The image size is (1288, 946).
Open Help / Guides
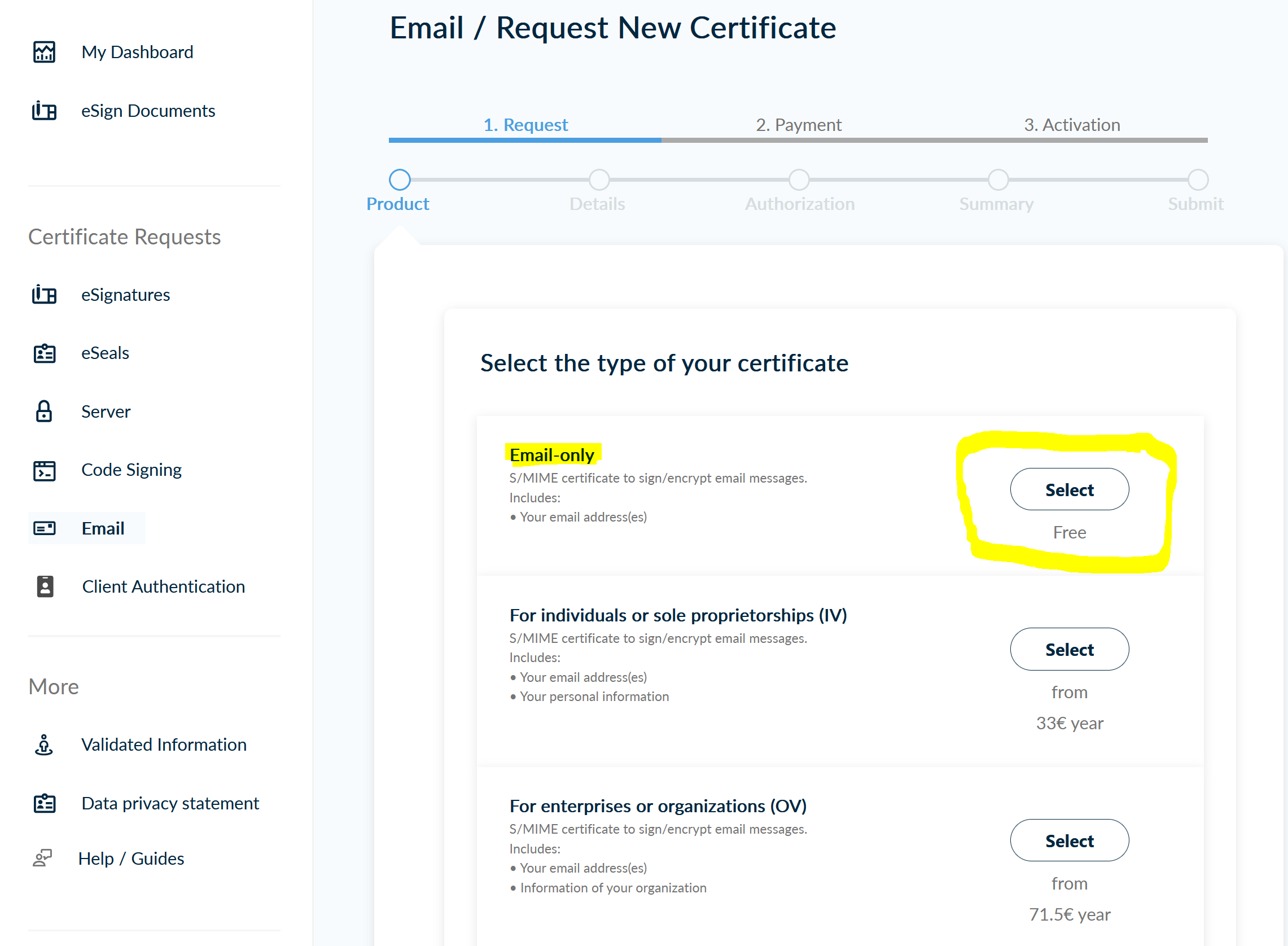point(131,859)
